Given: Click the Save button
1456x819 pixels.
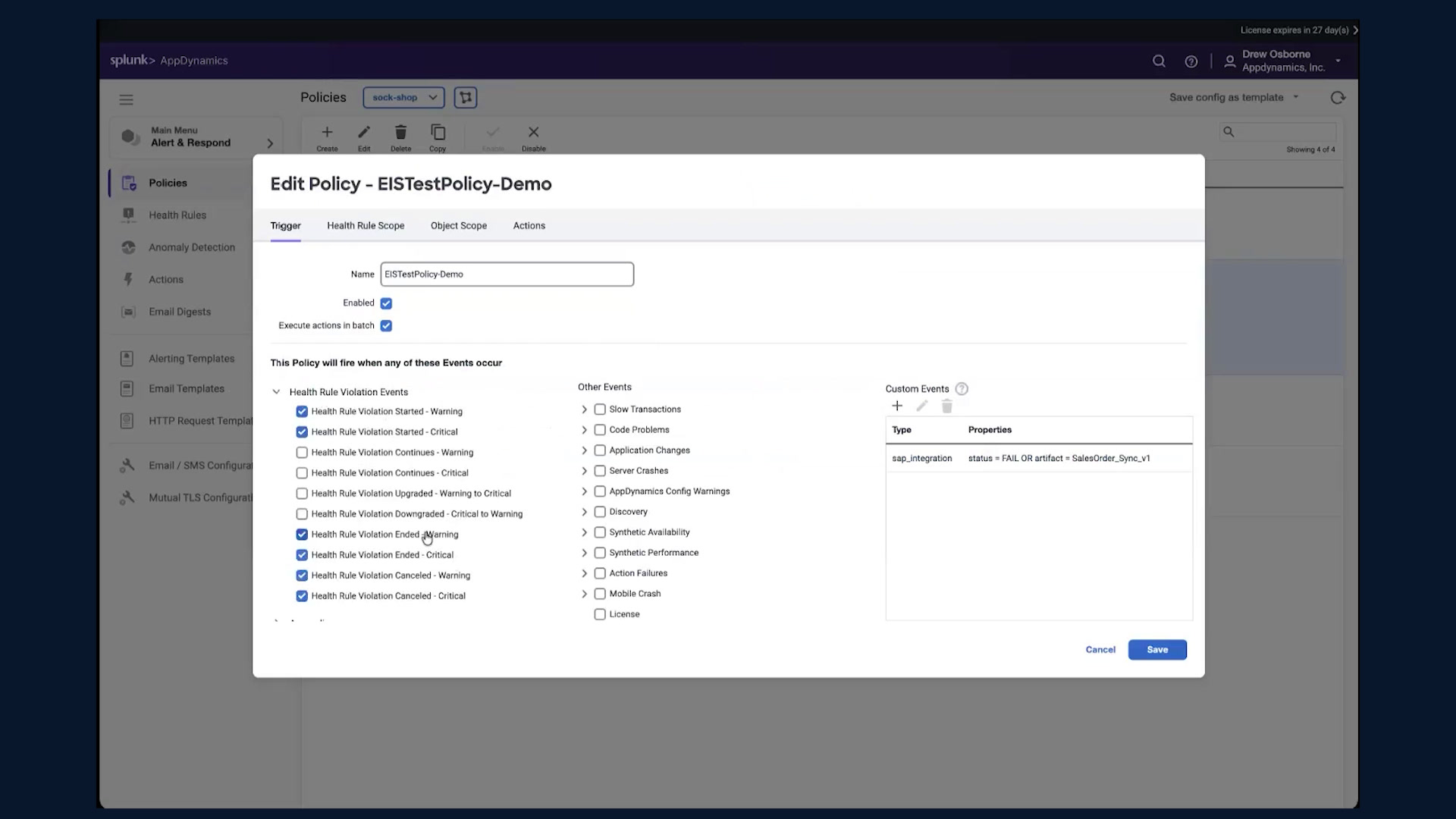Looking at the screenshot, I should tap(1157, 650).
